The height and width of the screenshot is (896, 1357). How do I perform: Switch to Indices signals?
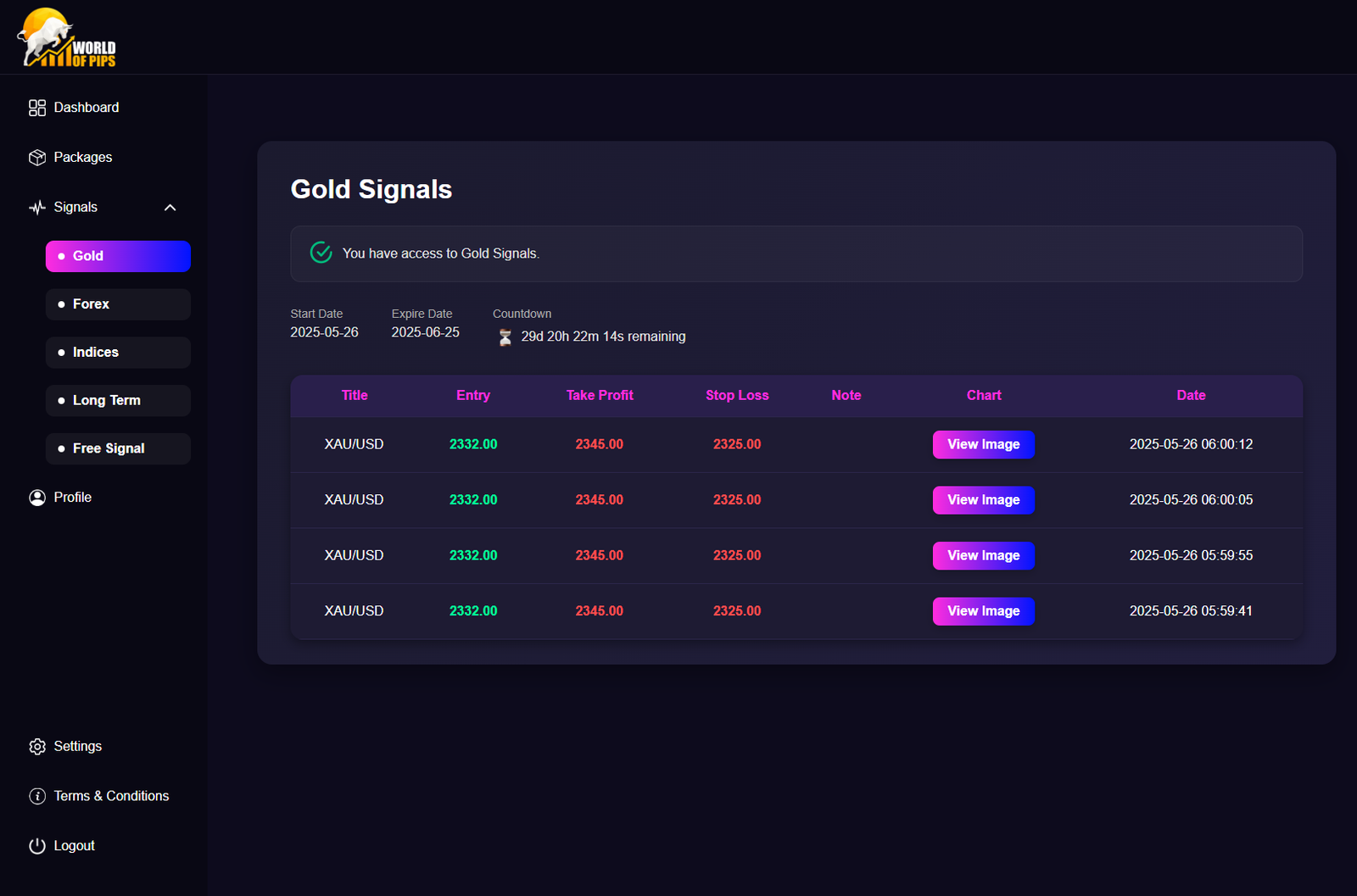tap(118, 353)
